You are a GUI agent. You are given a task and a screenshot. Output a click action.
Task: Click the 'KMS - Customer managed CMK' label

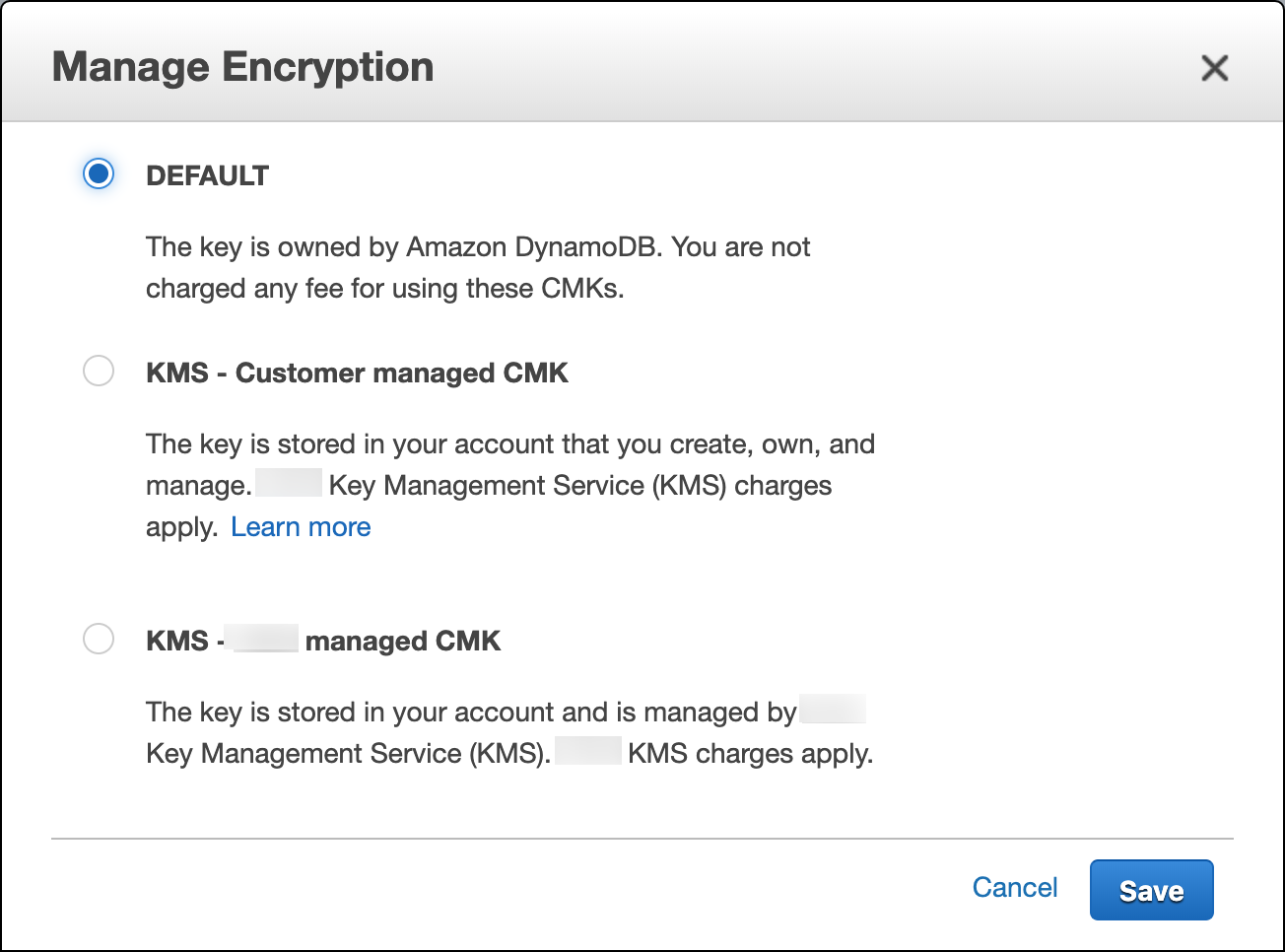point(357,373)
